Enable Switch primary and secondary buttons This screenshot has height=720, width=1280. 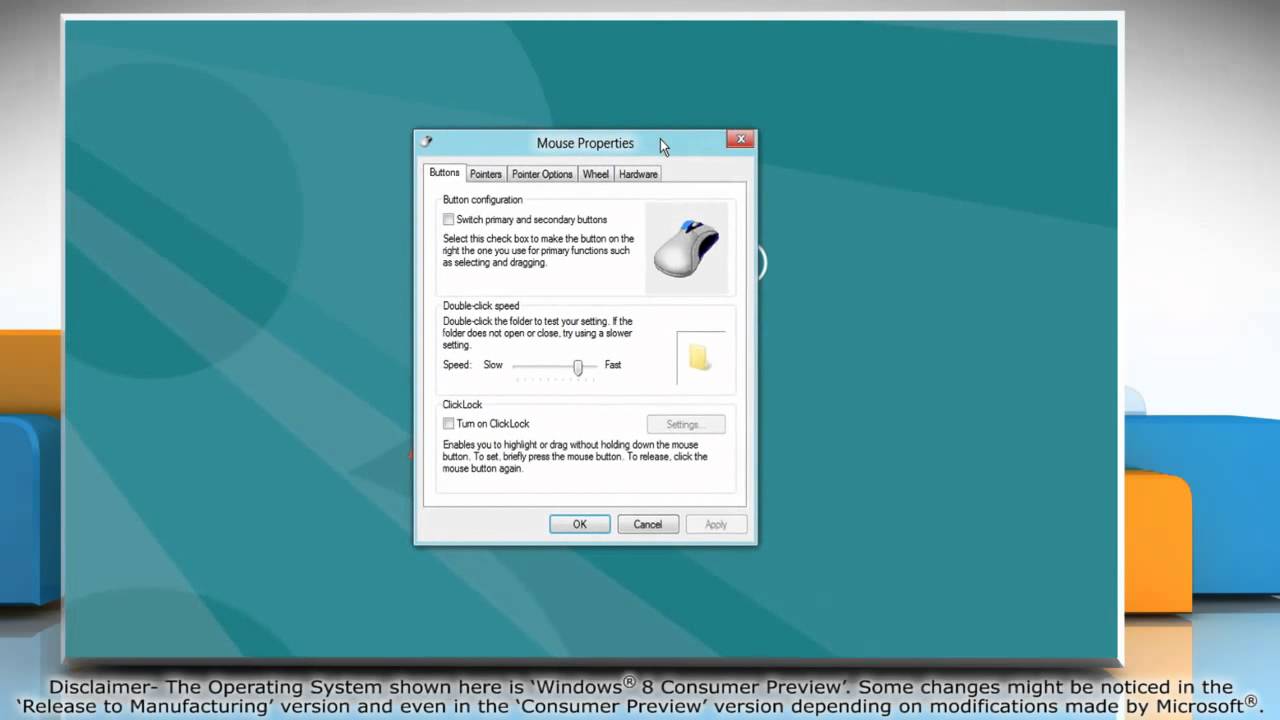(449, 220)
